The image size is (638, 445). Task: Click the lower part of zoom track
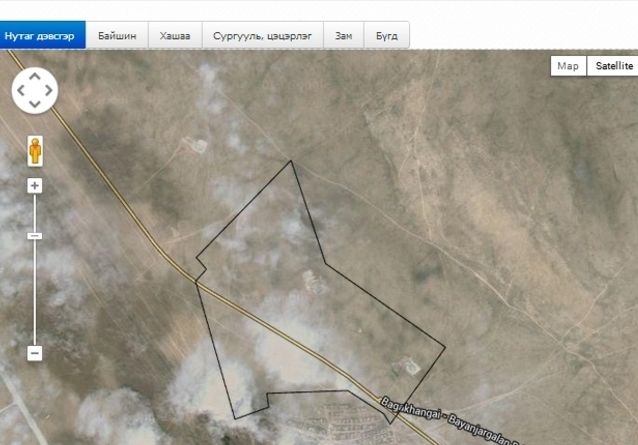[x=35, y=310]
